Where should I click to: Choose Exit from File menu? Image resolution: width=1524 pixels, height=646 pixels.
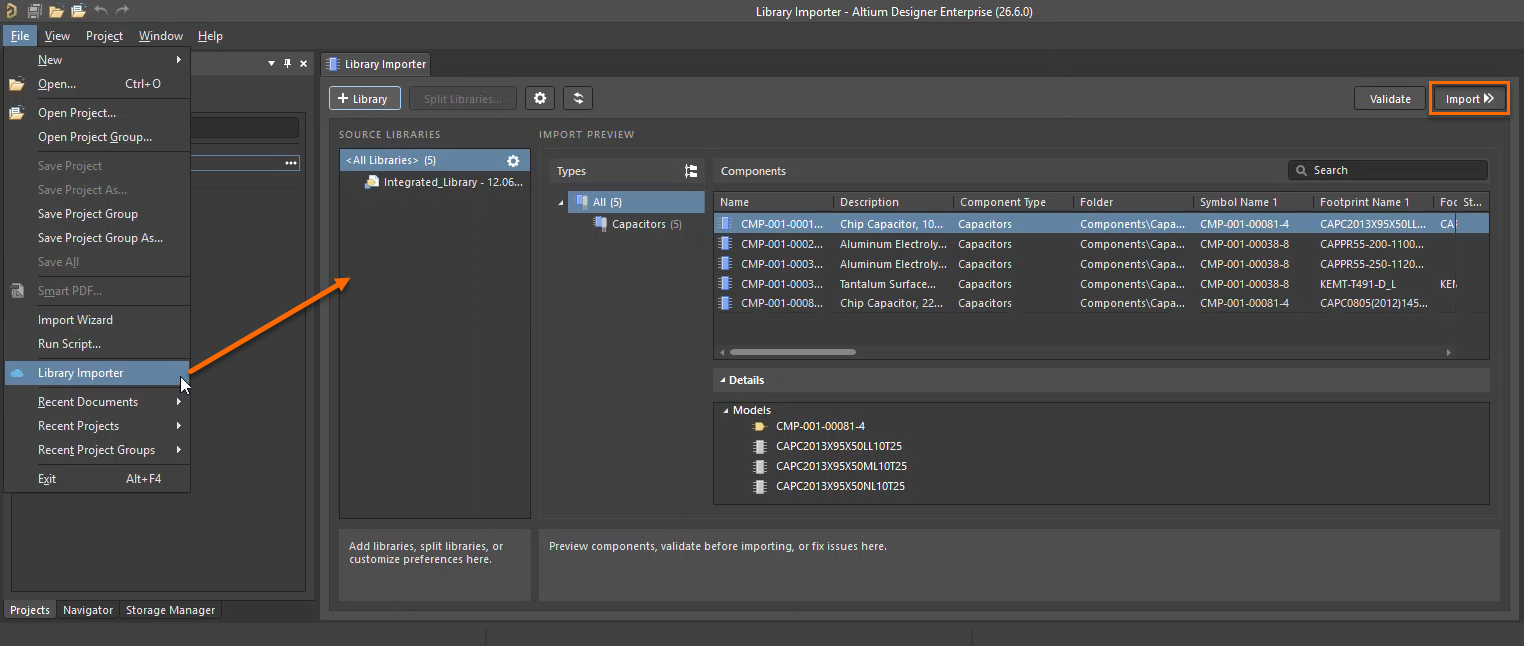coord(97,479)
